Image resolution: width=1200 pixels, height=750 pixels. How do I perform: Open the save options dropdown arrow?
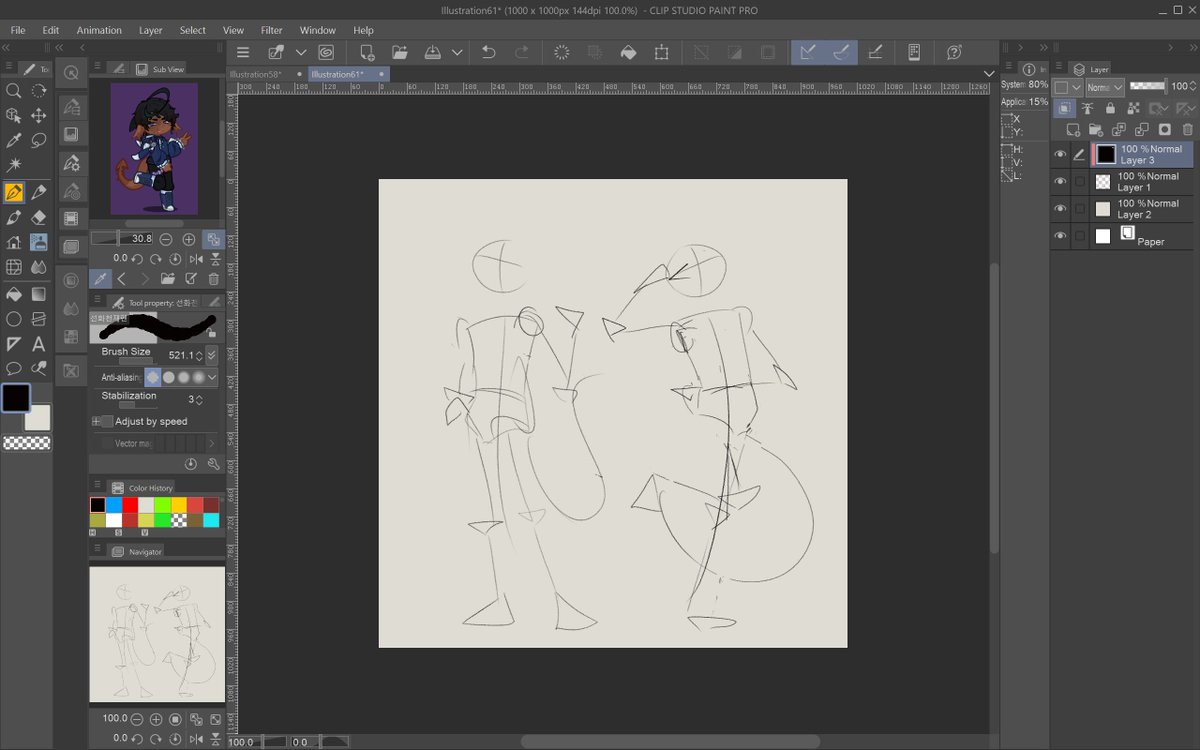[457, 52]
